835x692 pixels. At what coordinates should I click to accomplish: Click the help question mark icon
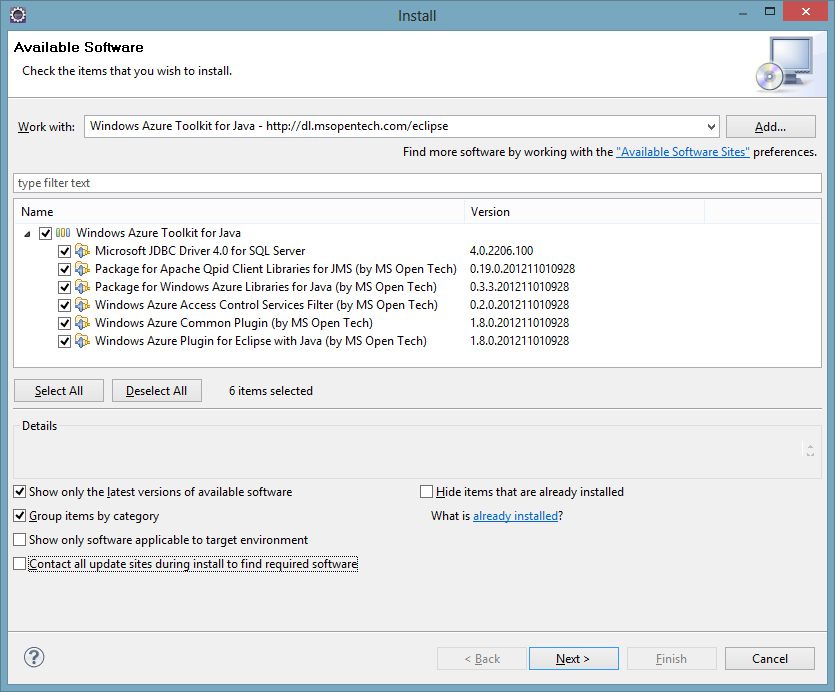click(x=34, y=657)
